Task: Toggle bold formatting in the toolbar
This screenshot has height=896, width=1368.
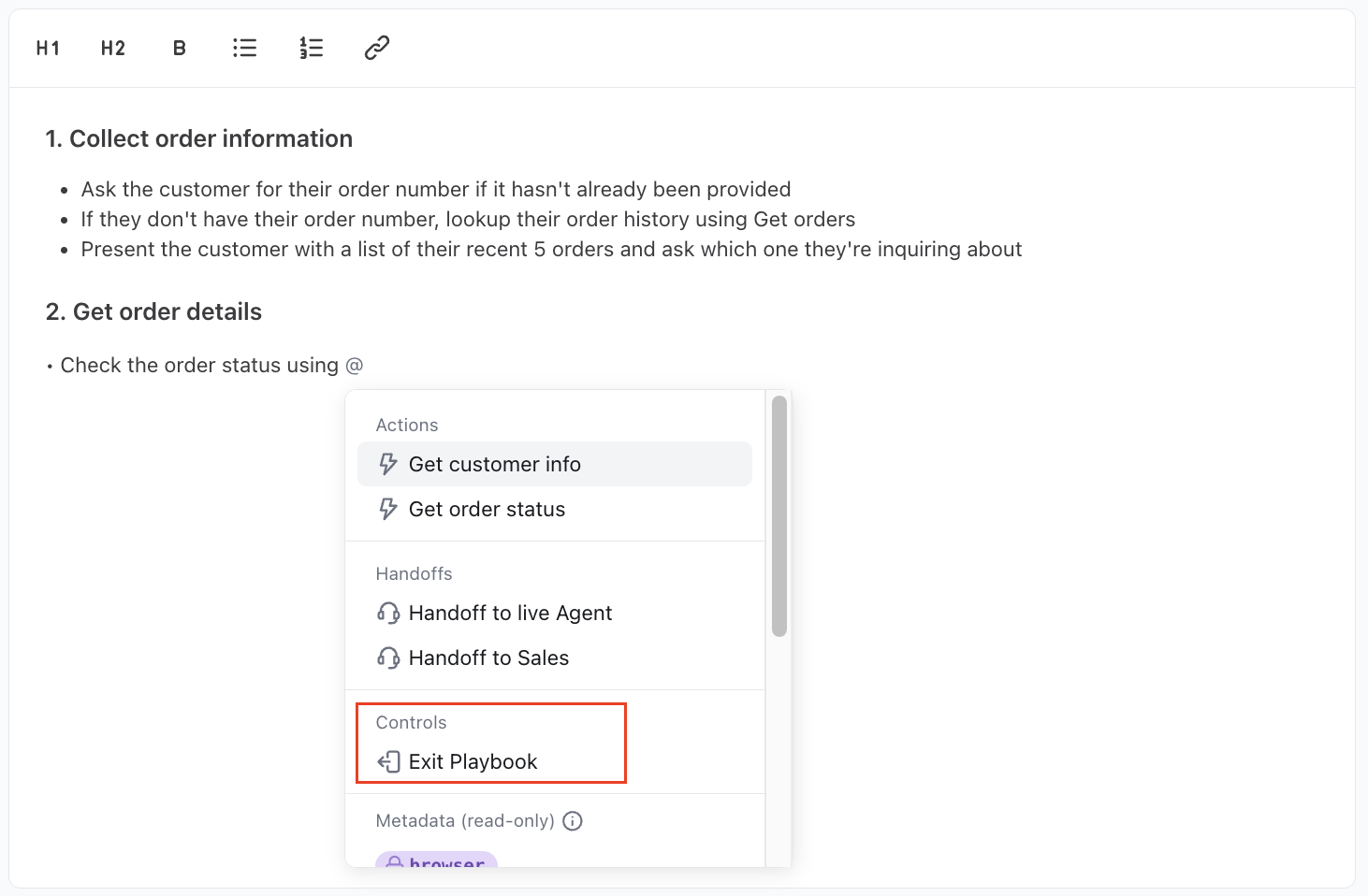Action: [x=180, y=48]
